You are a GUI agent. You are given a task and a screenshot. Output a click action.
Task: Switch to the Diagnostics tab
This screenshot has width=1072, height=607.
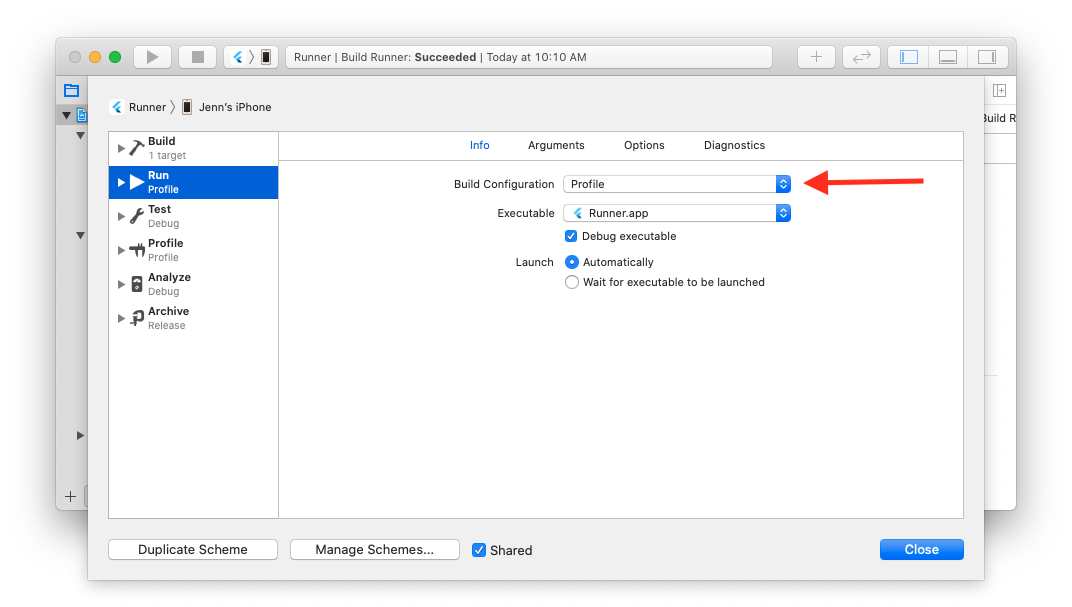[x=734, y=145]
